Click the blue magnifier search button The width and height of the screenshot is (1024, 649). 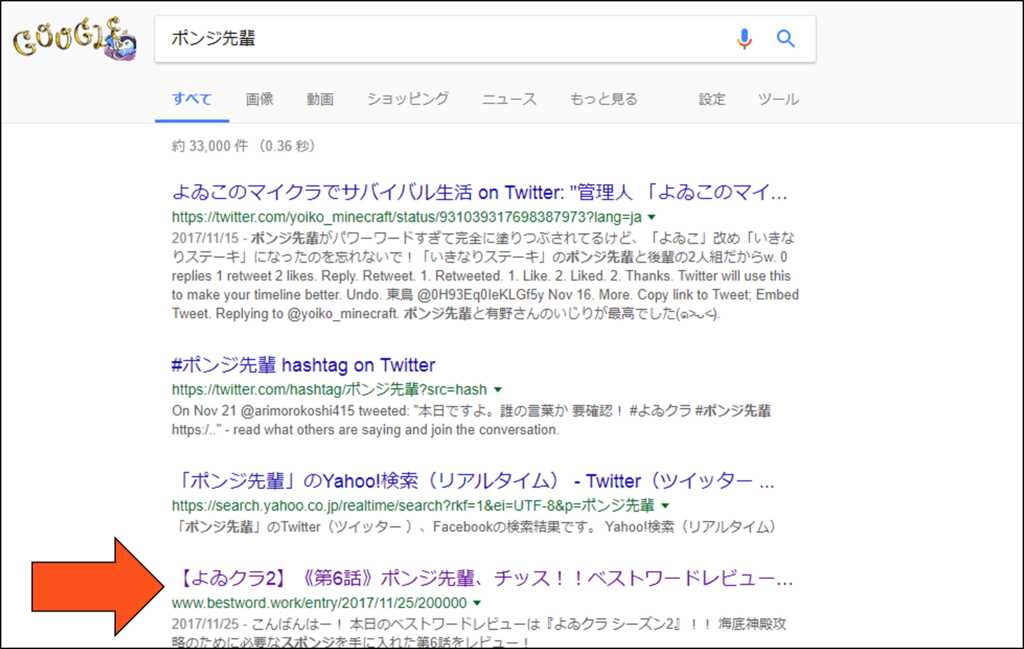786,39
